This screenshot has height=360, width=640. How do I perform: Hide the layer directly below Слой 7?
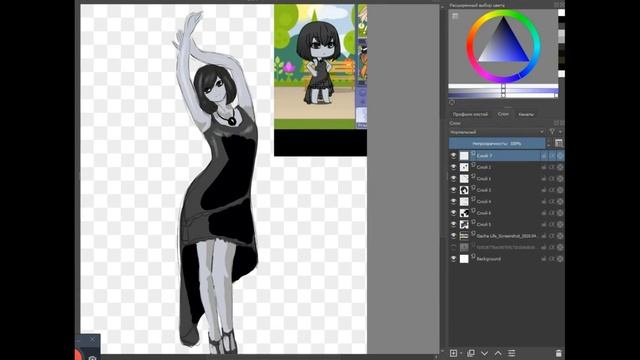[453, 167]
